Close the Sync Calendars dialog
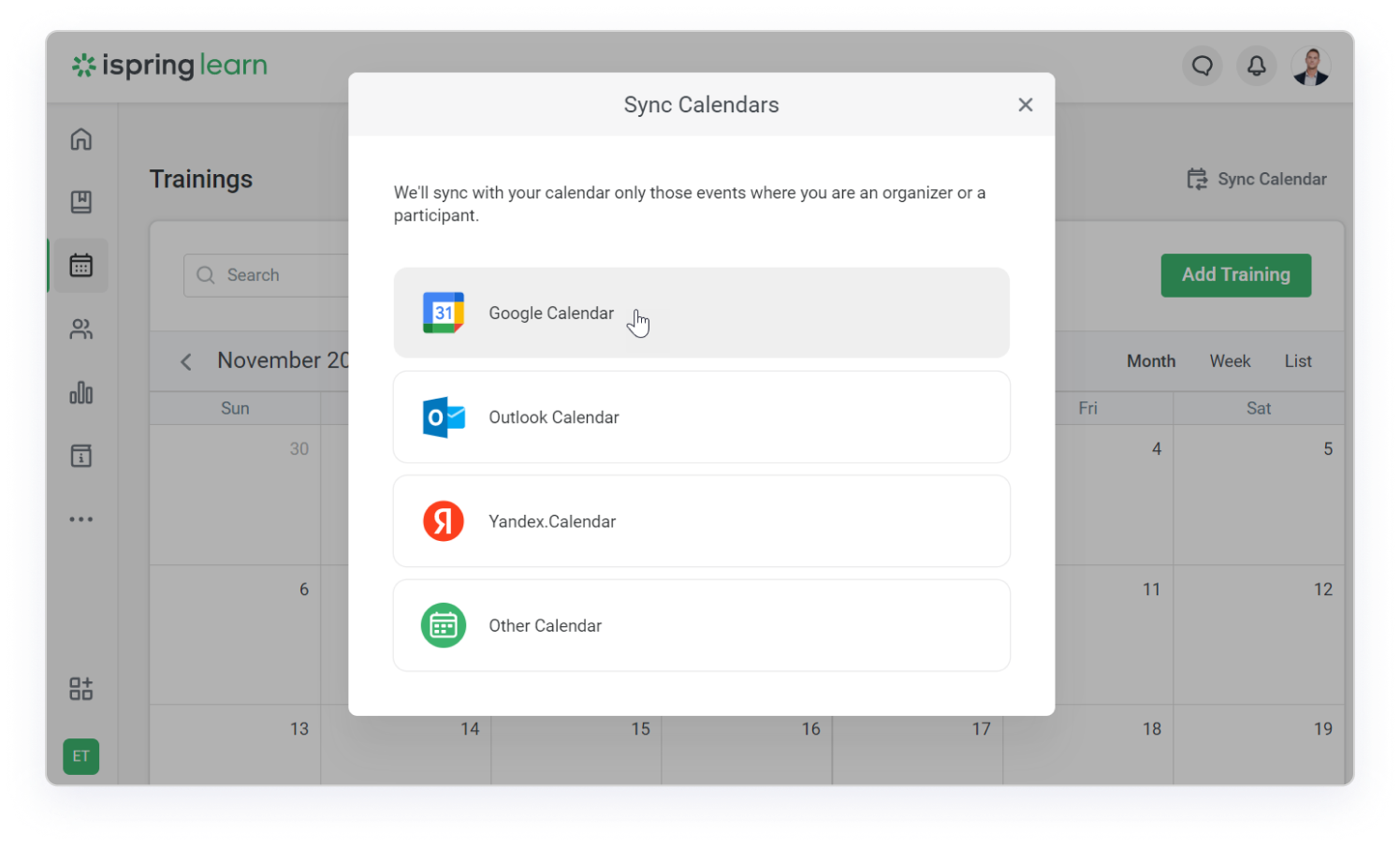Viewport: 1400px width, 847px height. coord(1026,105)
